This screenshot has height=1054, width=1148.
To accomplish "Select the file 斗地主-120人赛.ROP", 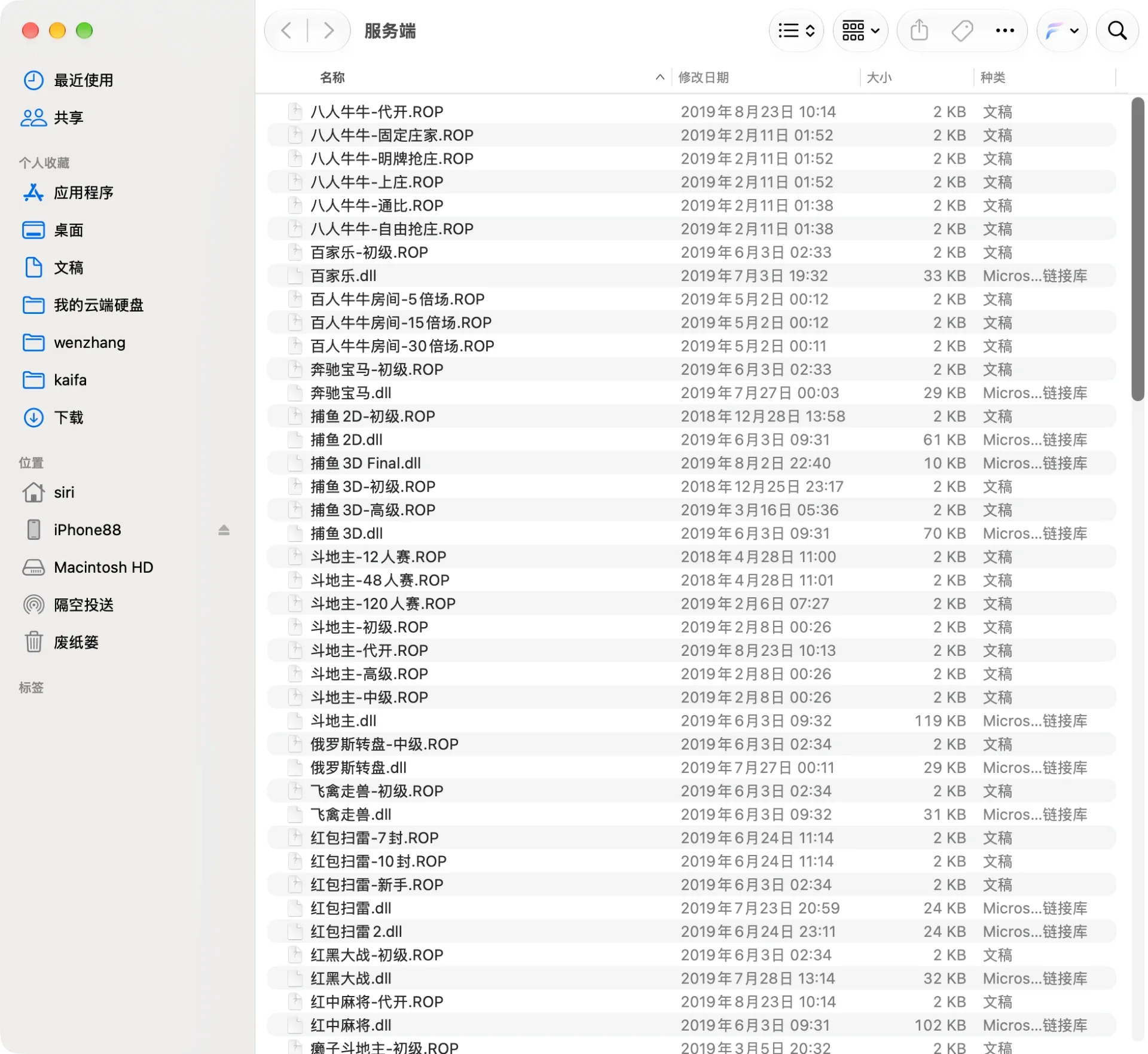I will 691,604.
